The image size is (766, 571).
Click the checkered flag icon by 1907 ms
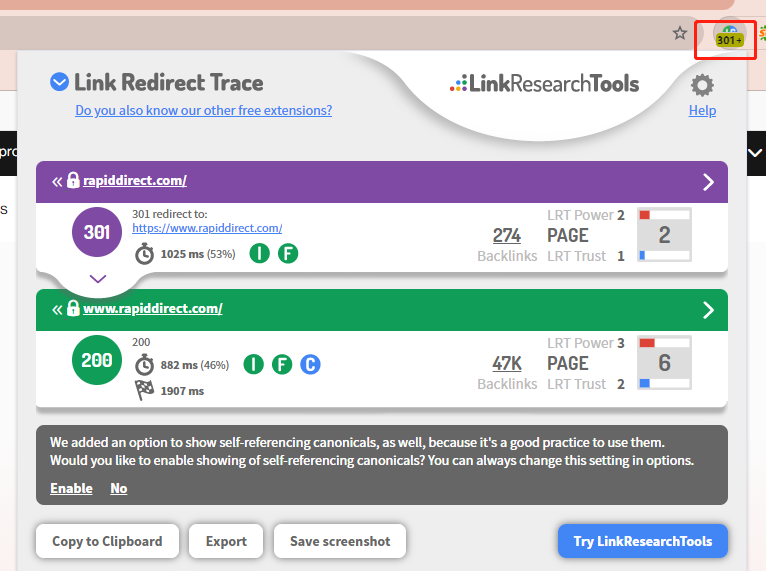(x=144, y=390)
